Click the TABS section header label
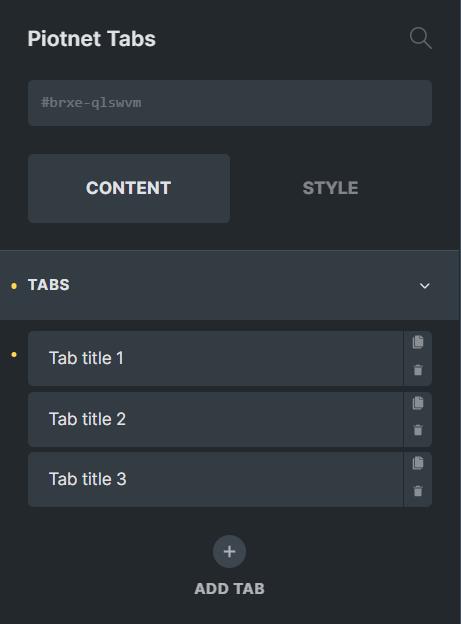Viewport: 461px width, 624px height. point(49,285)
